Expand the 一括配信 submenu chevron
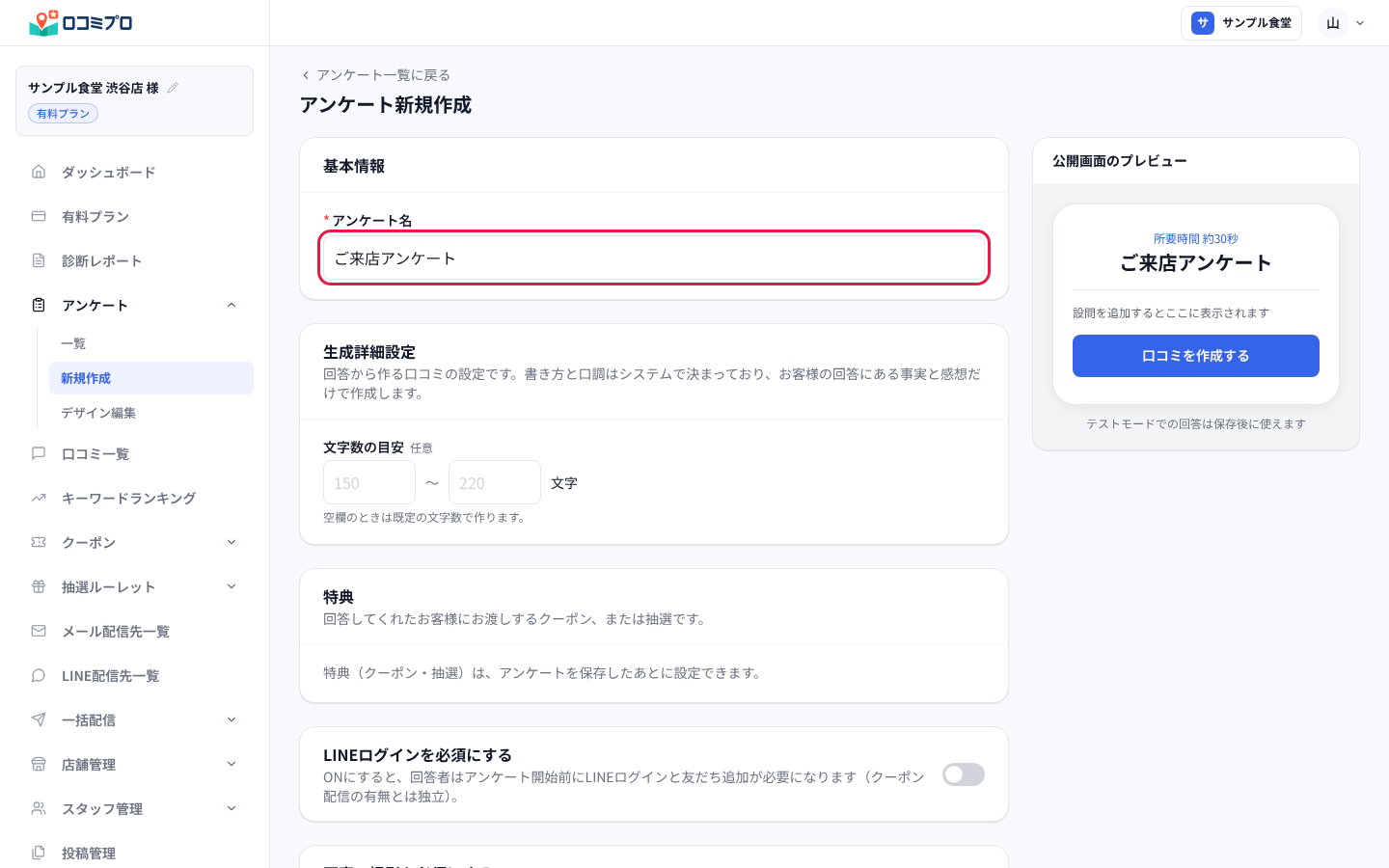The width and height of the screenshot is (1389, 868). point(231,719)
